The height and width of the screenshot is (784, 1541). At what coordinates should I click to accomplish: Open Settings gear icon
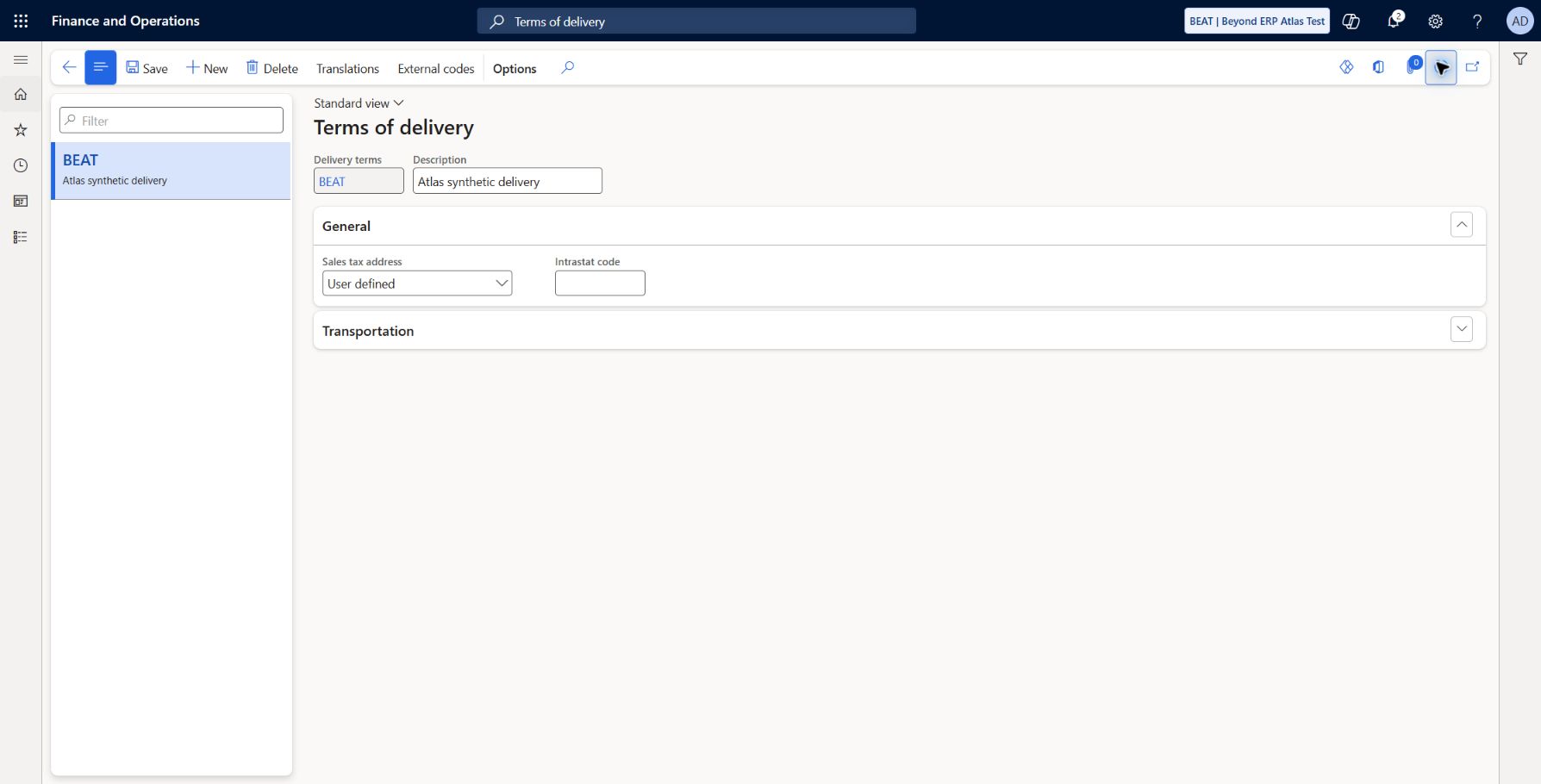click(1435, 21)
